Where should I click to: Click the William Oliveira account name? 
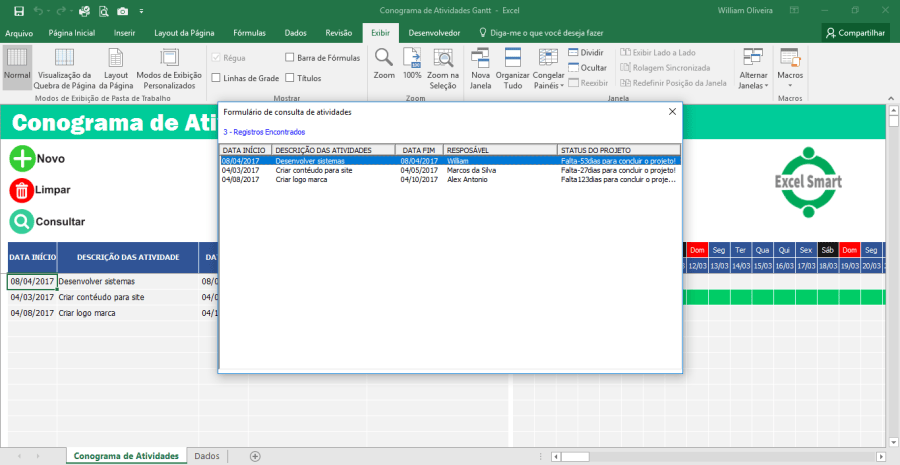745,10
